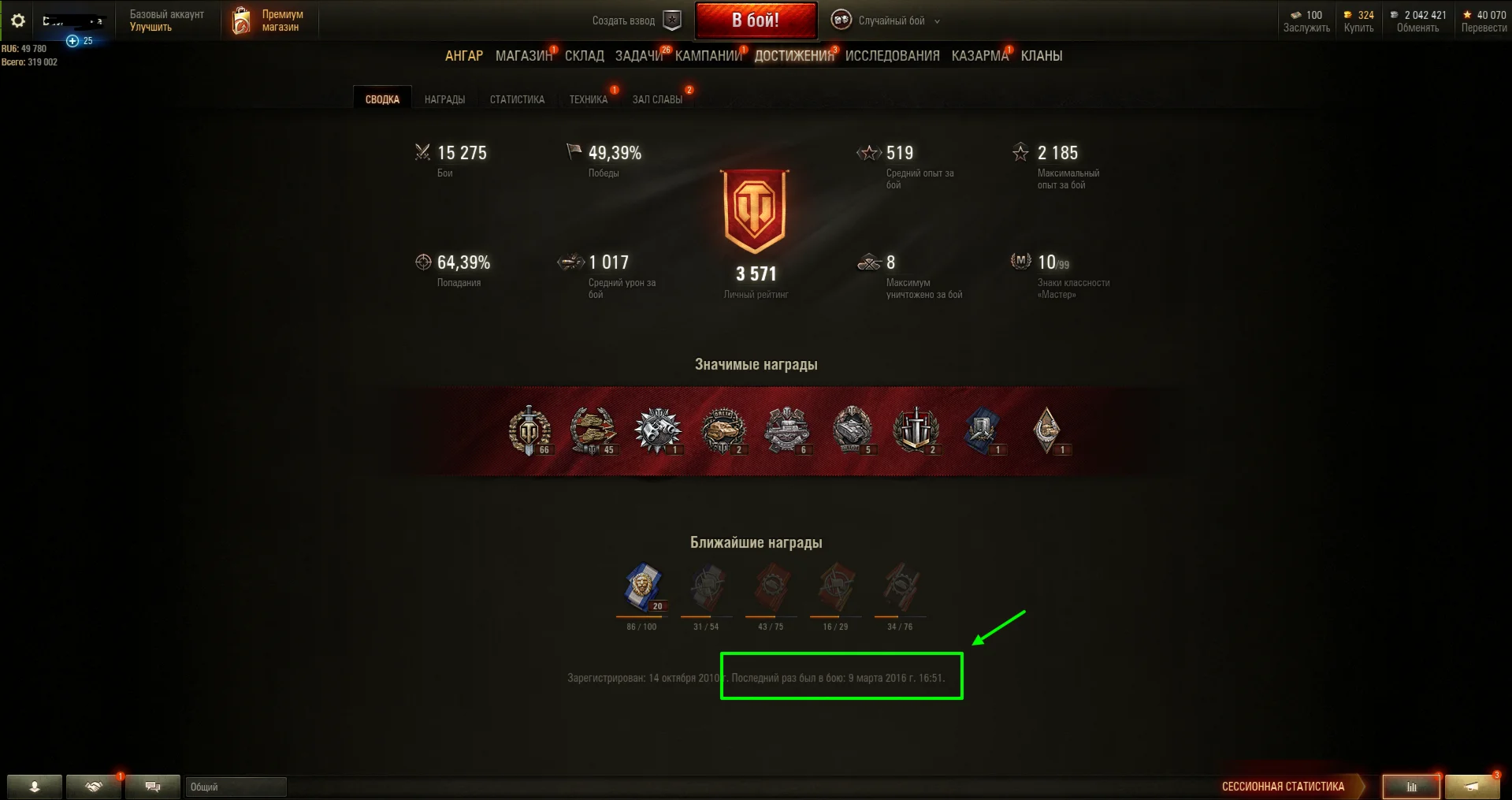Click Купить to buy gold
Image resolution: width=1512 pixels, height=800 pixels.
(1358, 28)
